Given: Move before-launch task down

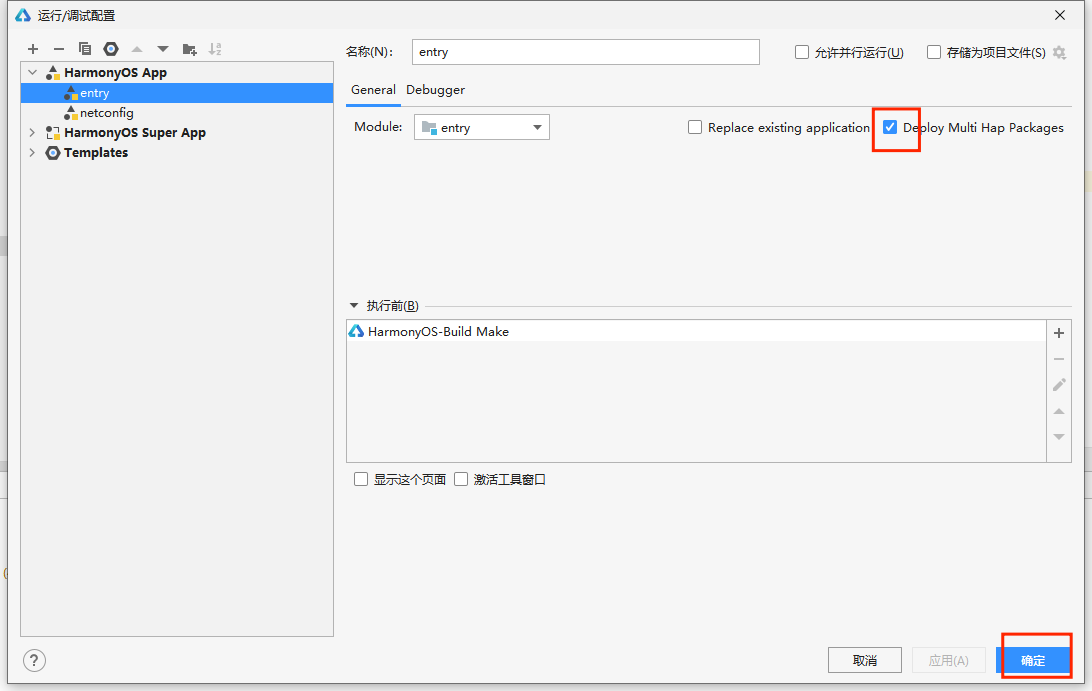Looking at the screenshot, I should click(1059, 437).
